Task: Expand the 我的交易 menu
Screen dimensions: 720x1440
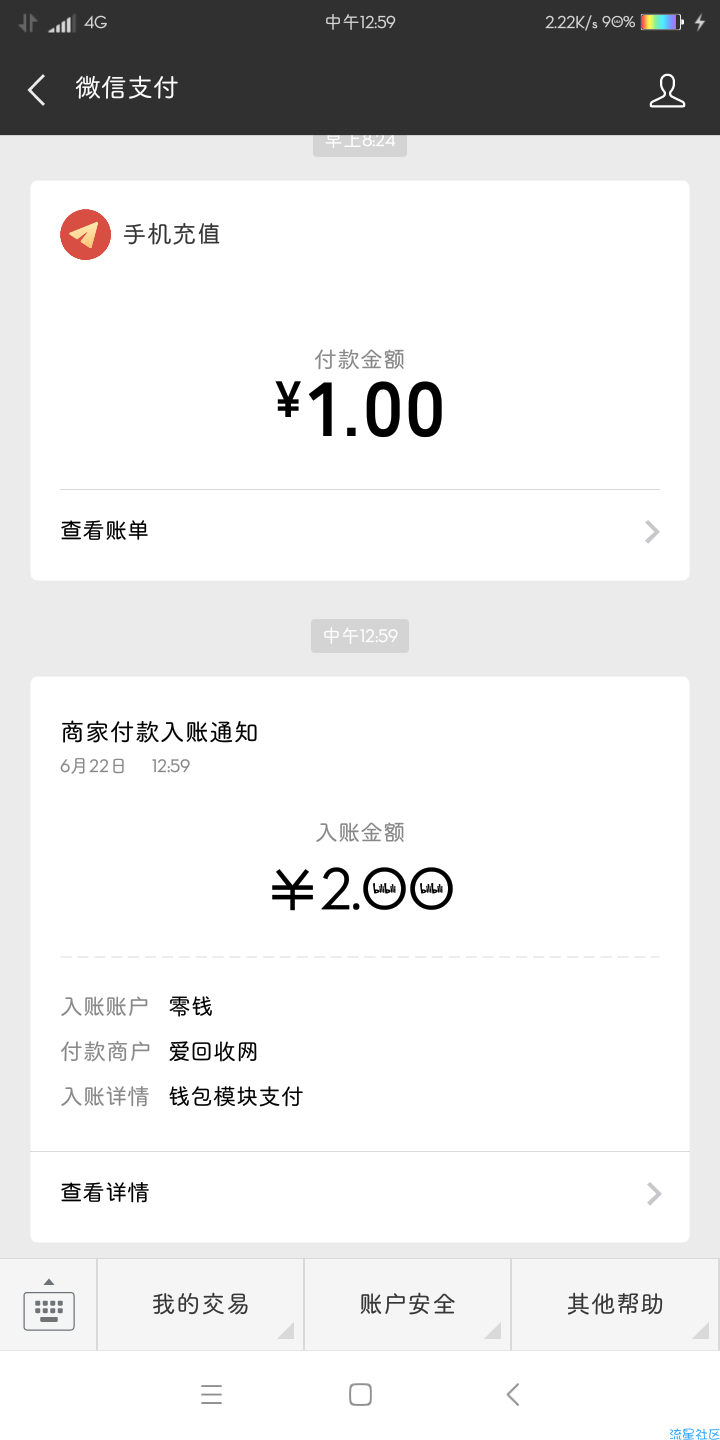Action: tap(200, 1305)
